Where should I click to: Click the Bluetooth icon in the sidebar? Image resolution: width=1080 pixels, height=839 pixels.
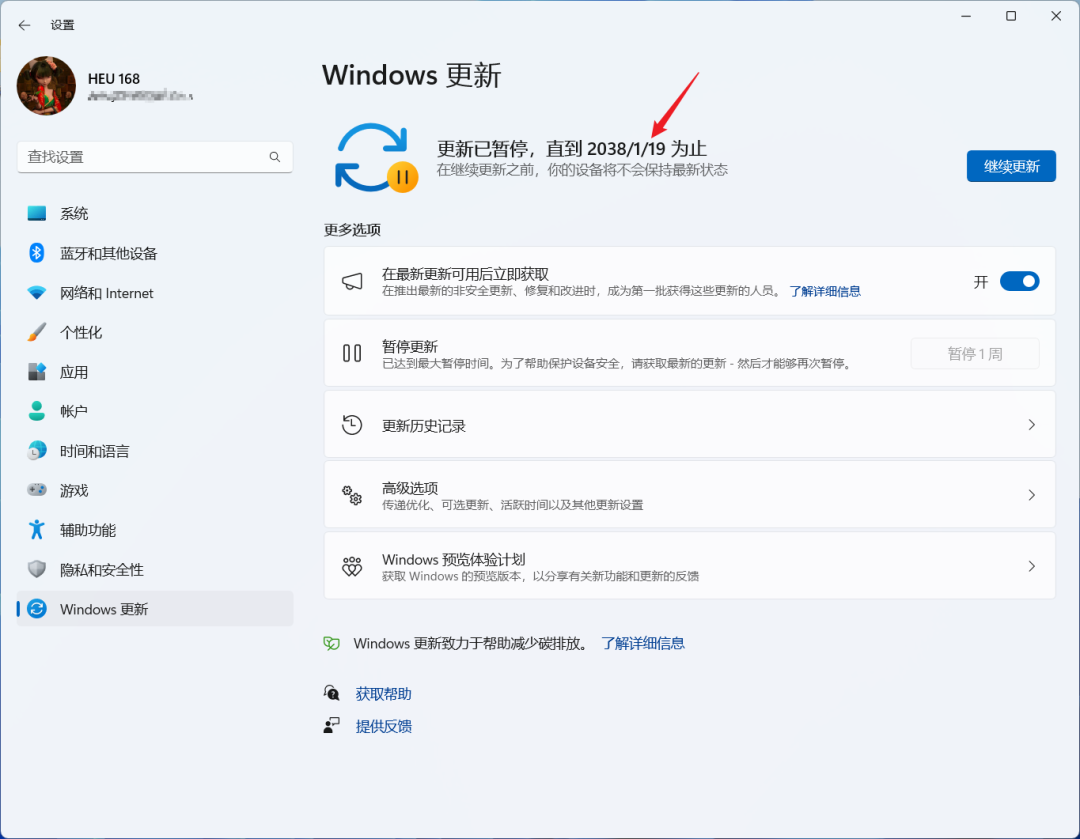click(x=37, y=253)
